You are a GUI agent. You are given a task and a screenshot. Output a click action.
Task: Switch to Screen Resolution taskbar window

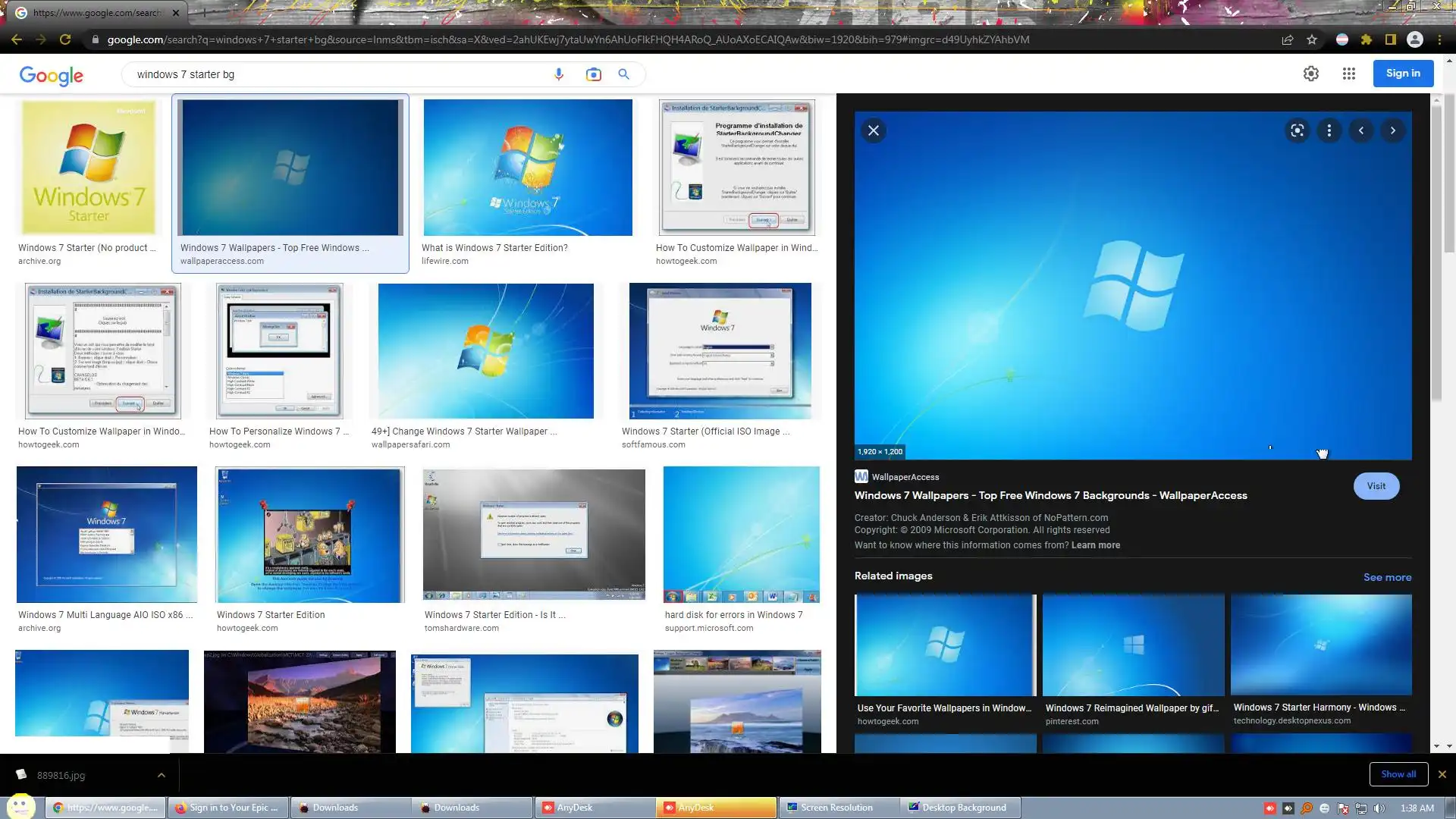tap(836, 808)
